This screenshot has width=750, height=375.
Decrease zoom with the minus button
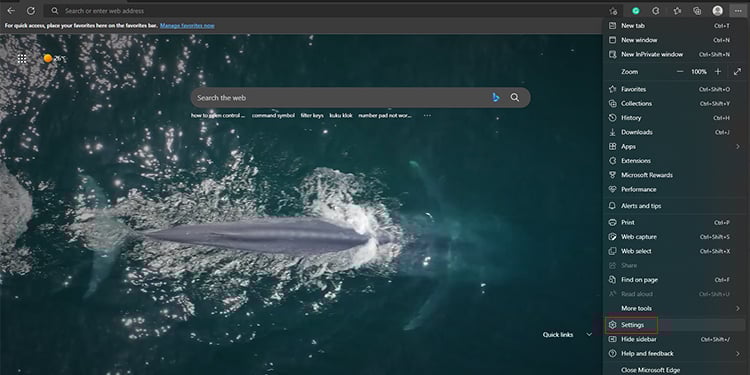point(680,72)
